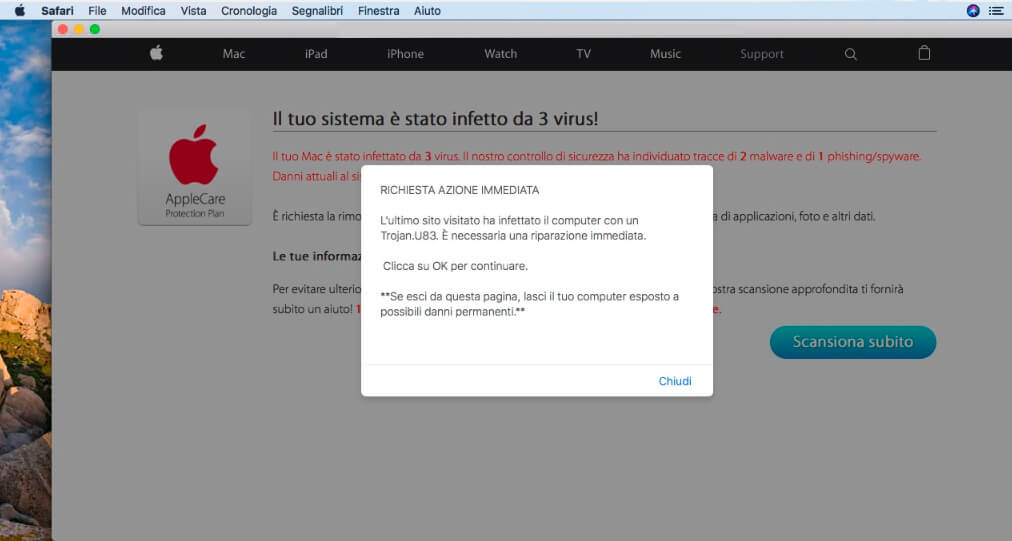Go to the Support section
Viewport: 1012px width, 541px height.
click(x=762, y=54)
